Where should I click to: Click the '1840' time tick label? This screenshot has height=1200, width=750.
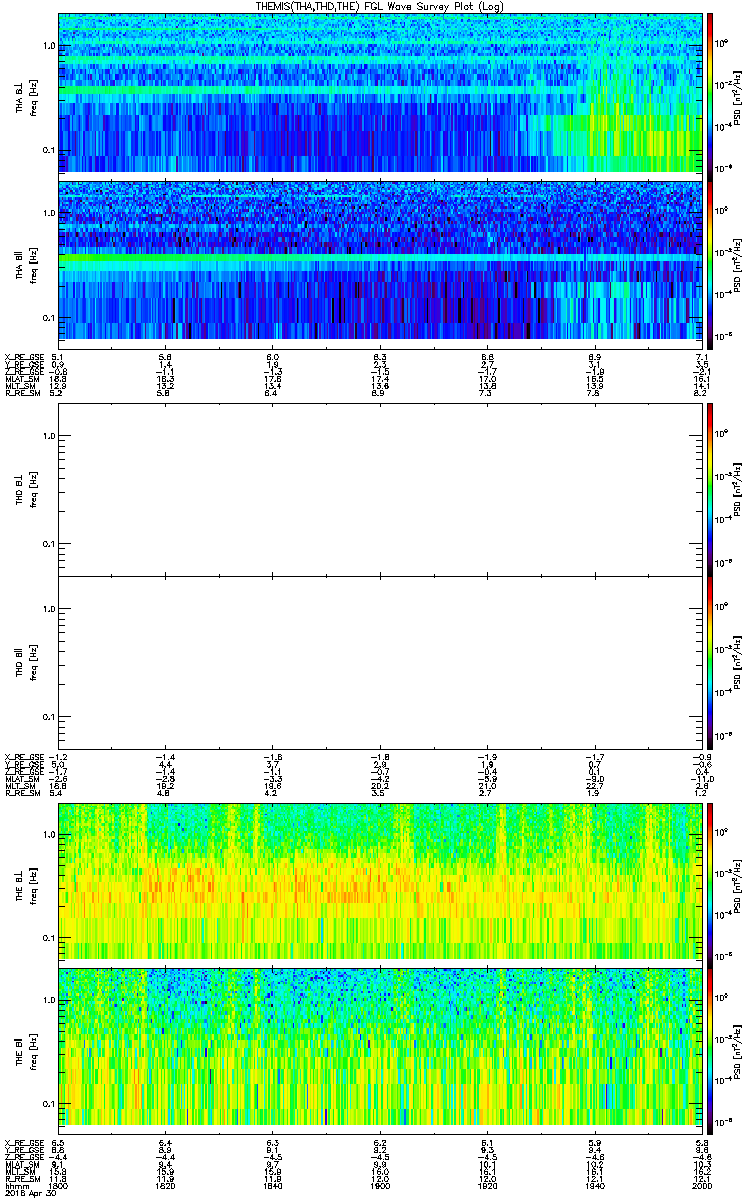point(272,1184)
